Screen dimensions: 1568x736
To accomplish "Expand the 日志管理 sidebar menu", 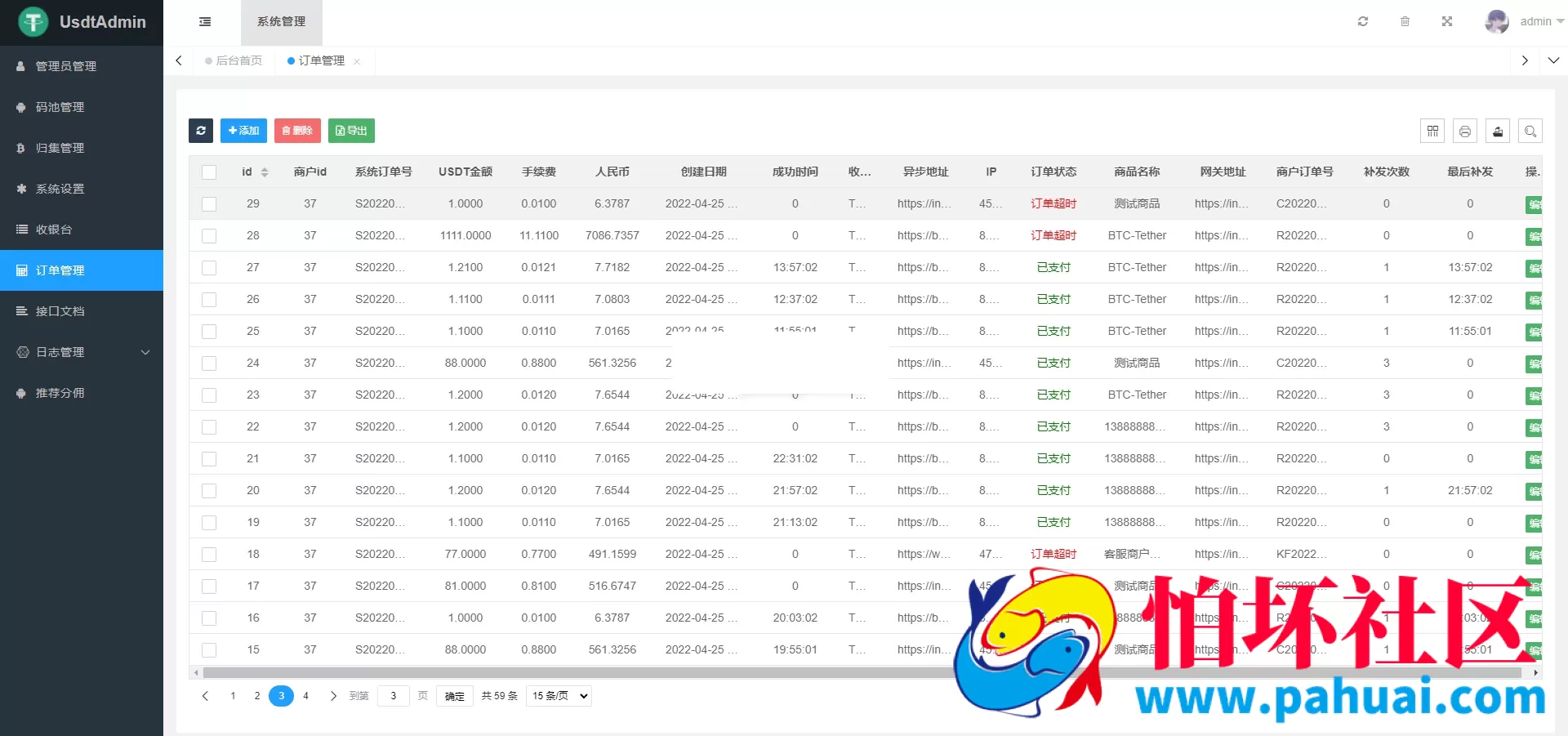I will [82, 352].
